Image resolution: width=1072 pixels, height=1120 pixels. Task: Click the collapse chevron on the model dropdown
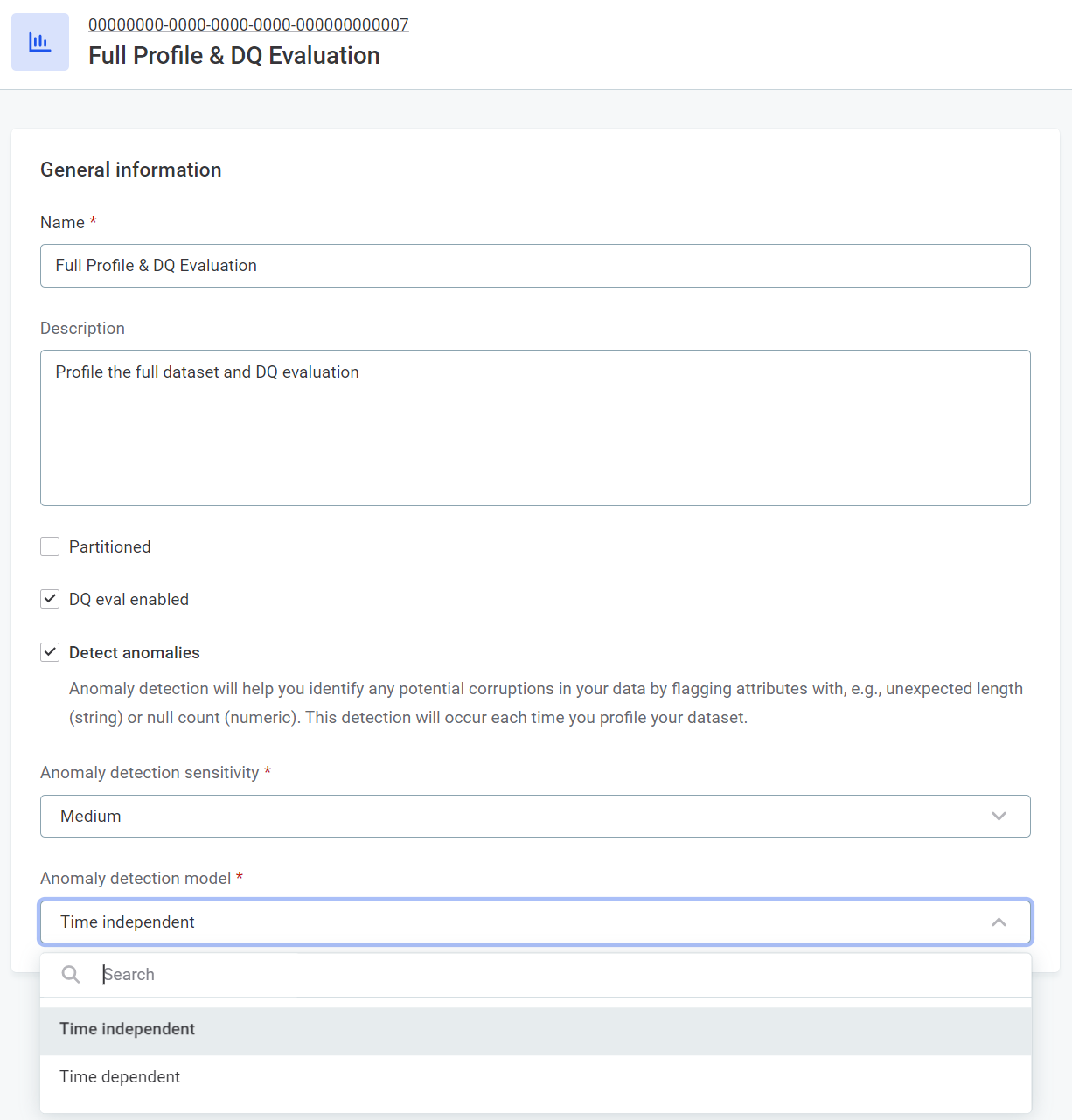(x=999, y=922)
